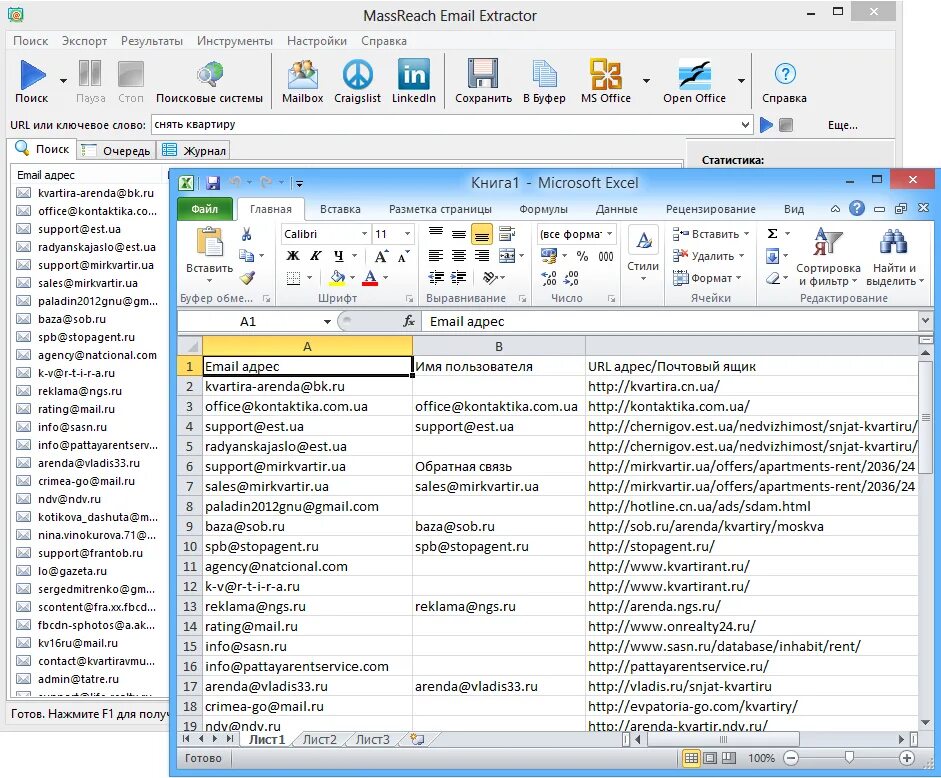Click Excel fill color bucket icon
Image resolution: width=941 pixels, height=778 pixels.
click(x=337, y=277)
